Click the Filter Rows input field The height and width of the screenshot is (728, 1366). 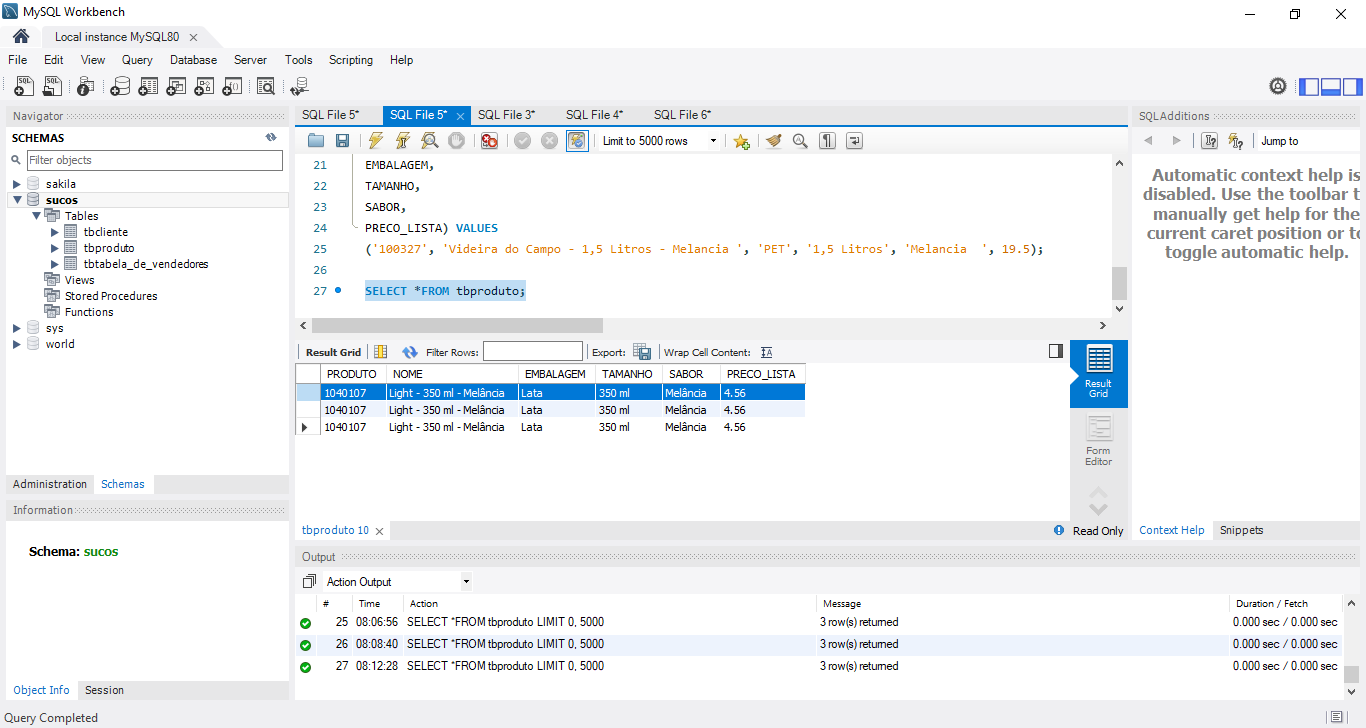(x=533, y=352)
